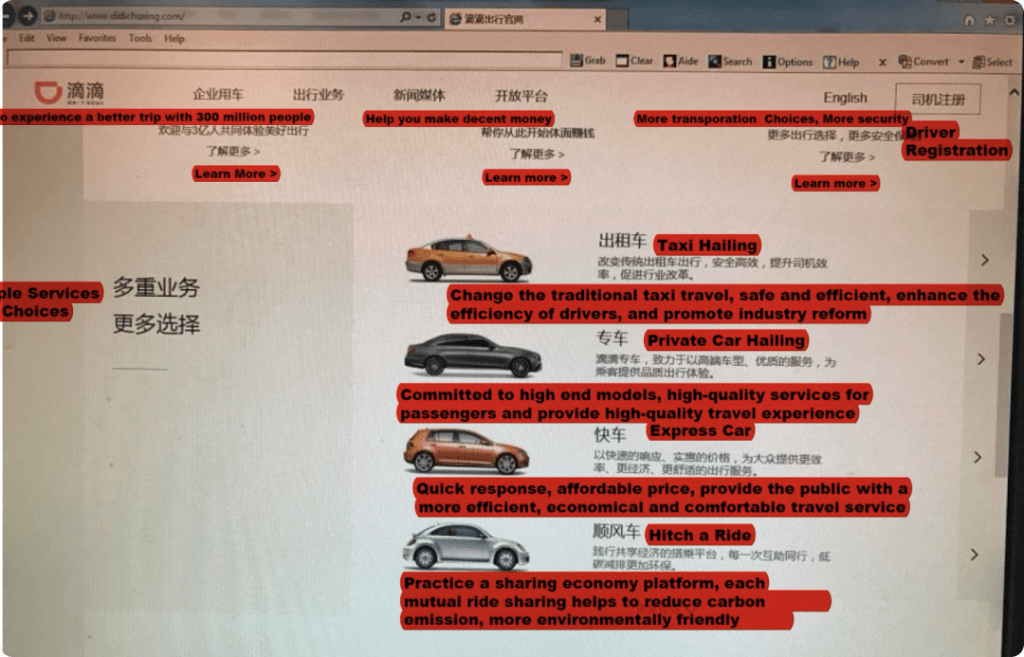This screenshot has height=657, width=1024.
Task: Open the 出行业务 navigation item
Action: 318,95
